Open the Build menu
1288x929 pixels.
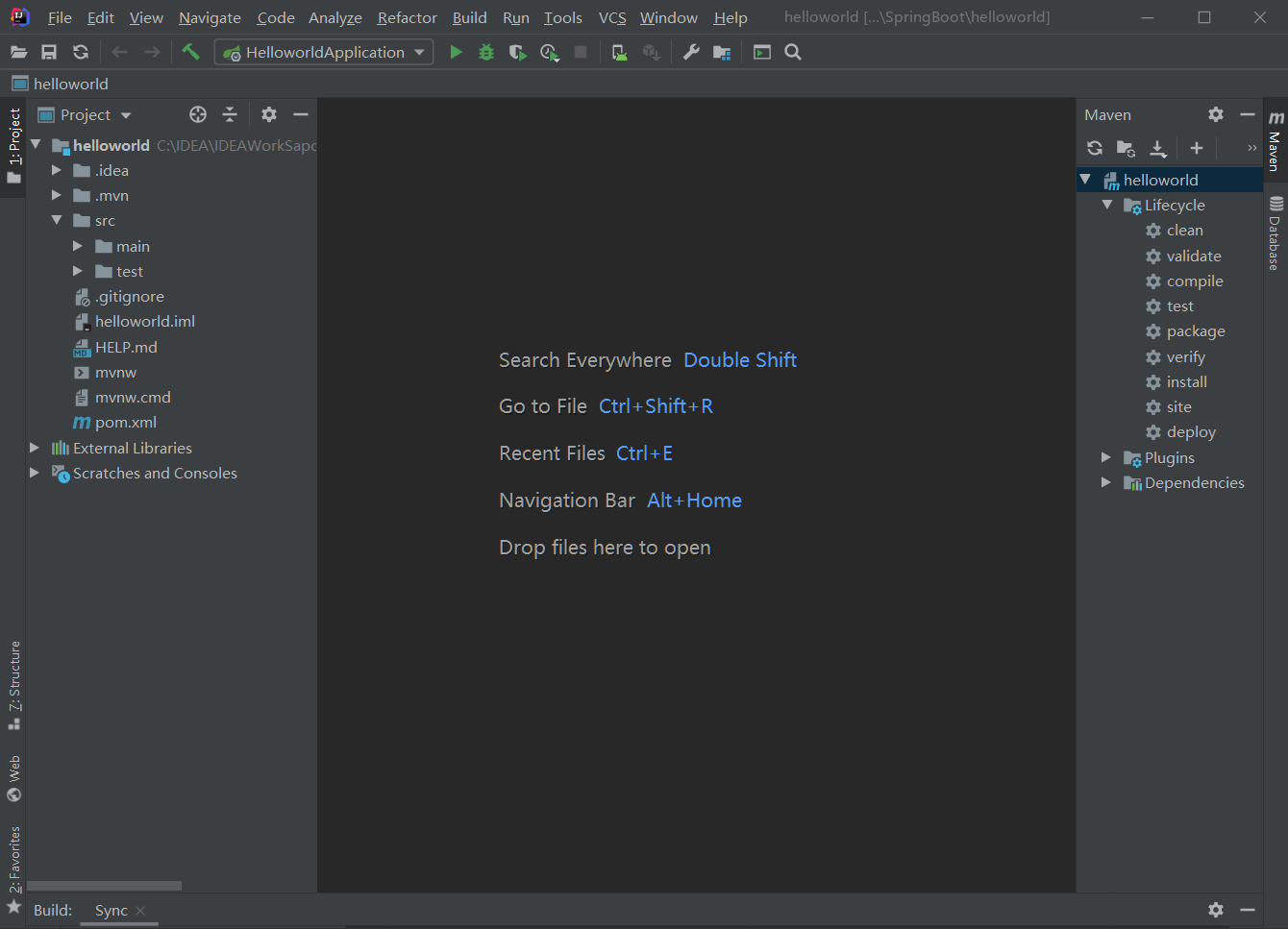pos(470,17)
